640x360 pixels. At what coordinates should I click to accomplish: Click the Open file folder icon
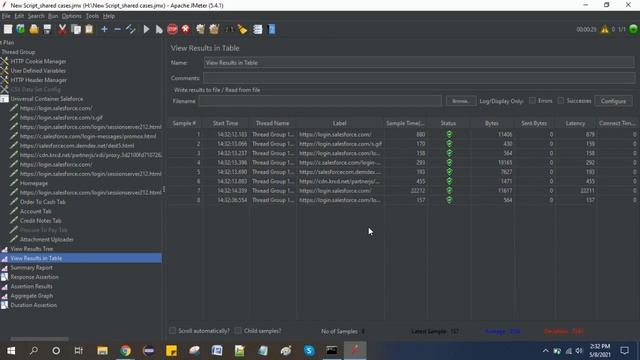34,29
